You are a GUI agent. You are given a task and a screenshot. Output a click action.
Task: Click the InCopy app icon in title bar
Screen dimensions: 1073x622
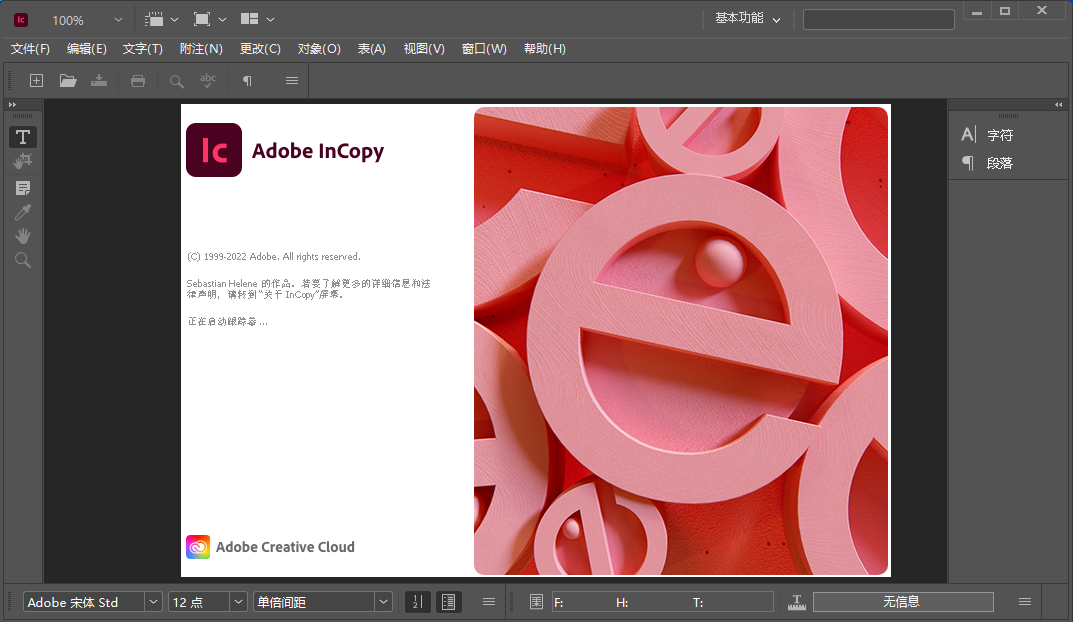[x=21, y=20]
